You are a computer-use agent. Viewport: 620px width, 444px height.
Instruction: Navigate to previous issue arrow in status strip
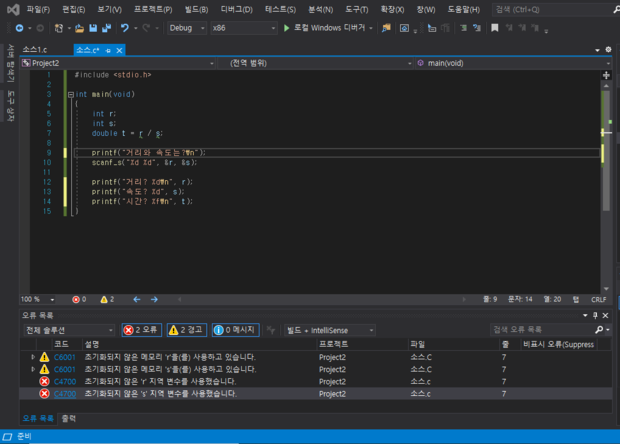click(136, 299)
